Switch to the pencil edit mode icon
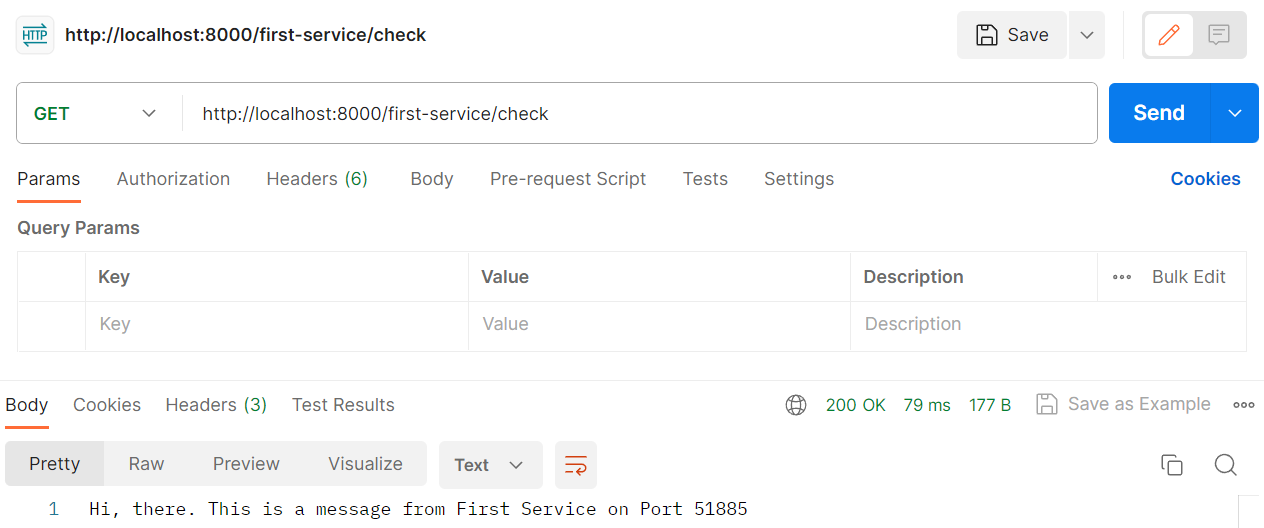This screenshot has width=1264, height=528. pos(1168,35)
